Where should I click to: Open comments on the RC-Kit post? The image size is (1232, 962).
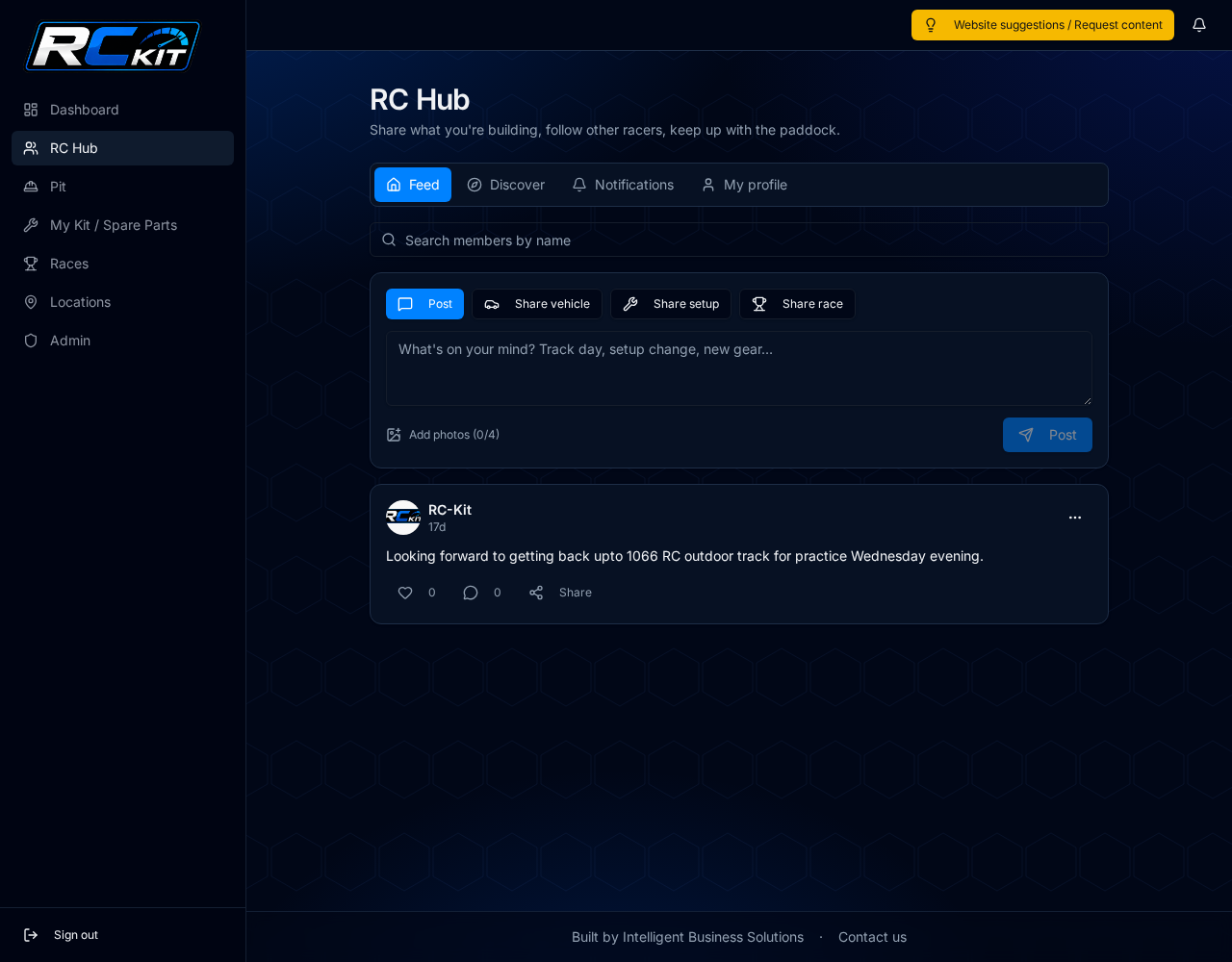point(481,593)
